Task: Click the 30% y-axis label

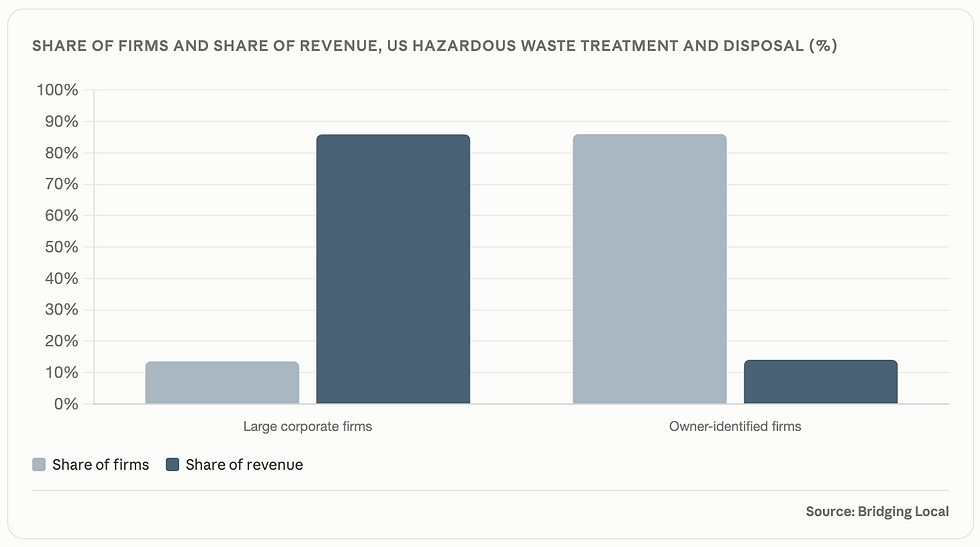Action: [61, 309]
